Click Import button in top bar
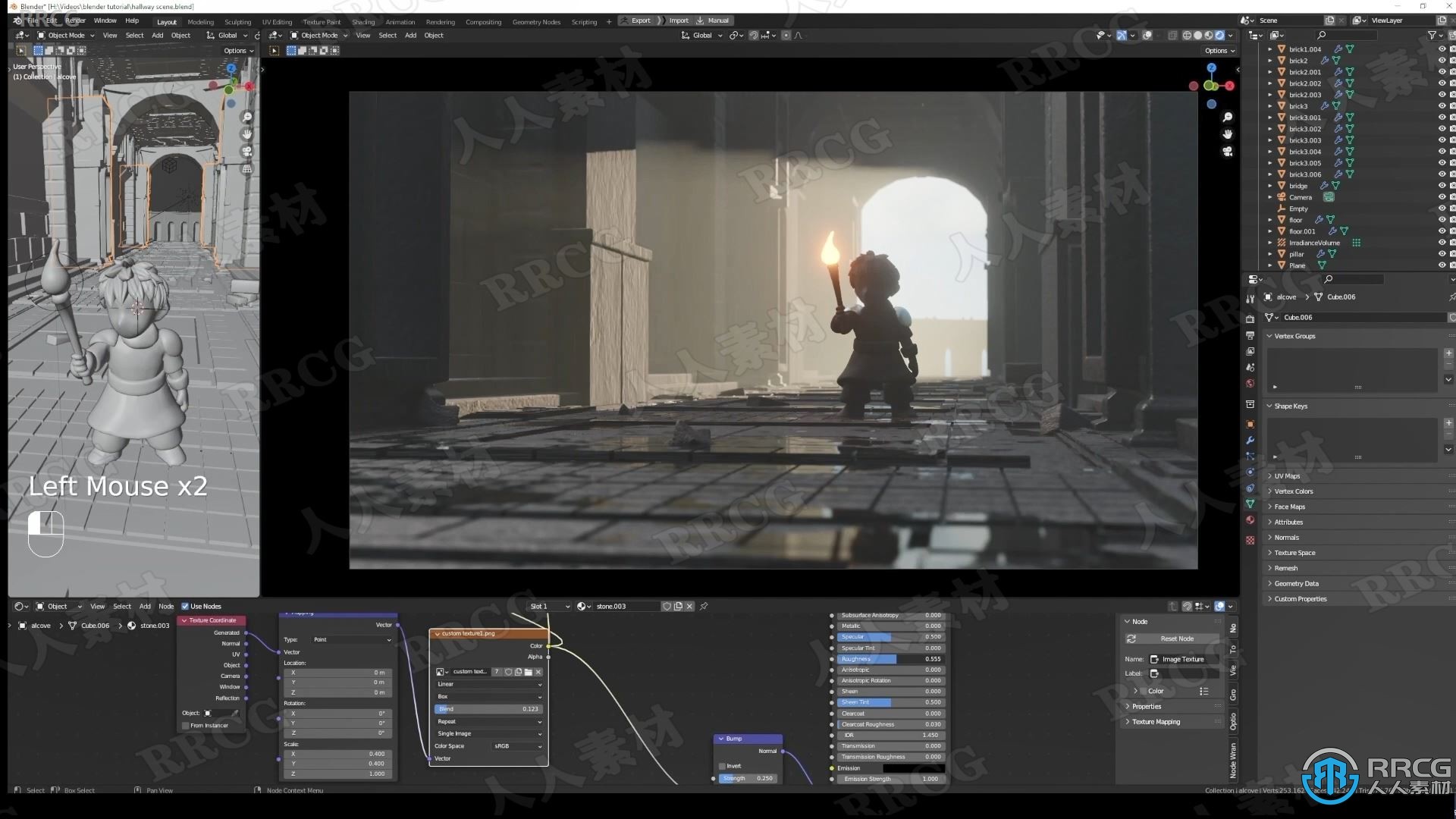The image size is (1456, 819). [x=673, y=20]
